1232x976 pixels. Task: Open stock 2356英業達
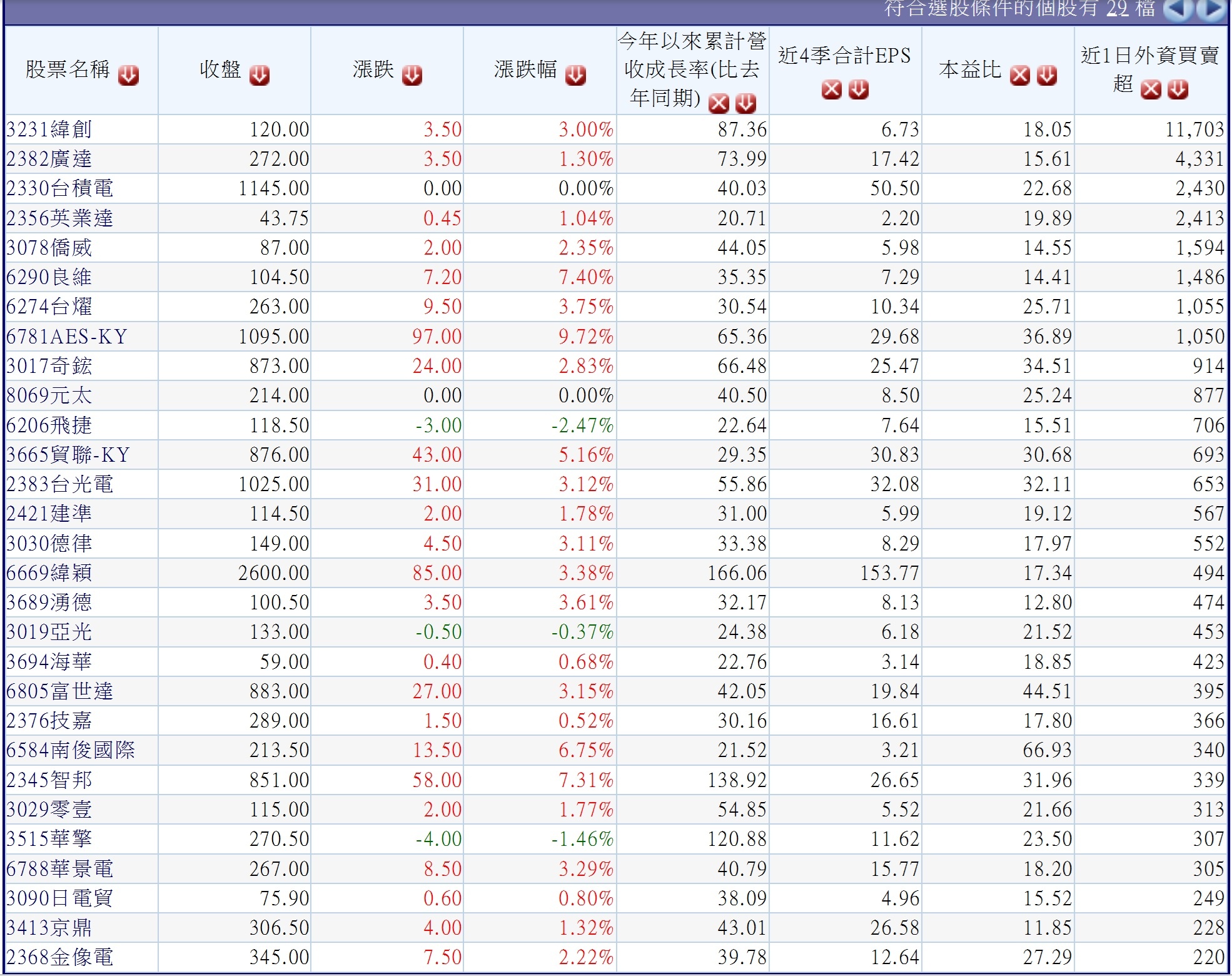[59, 218]
